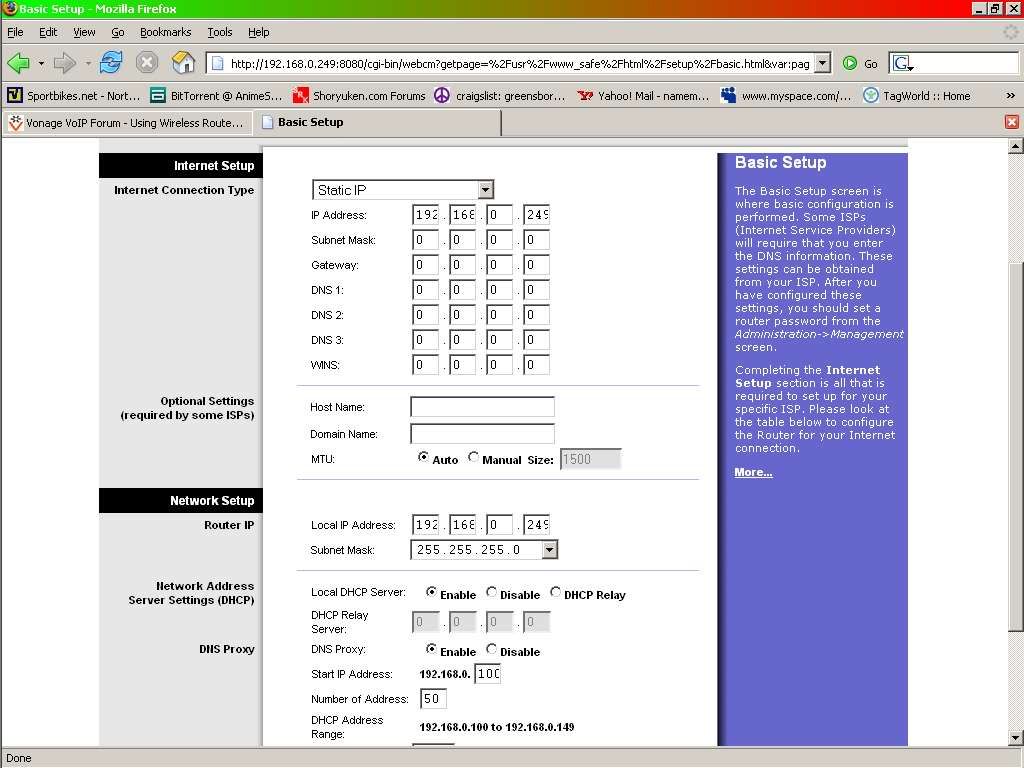Open the Tools menu
This screenshot has width=1024, height=768.
(x=219, y=32)
